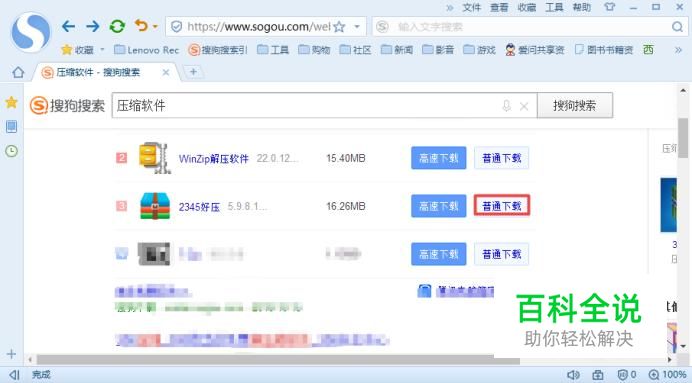Open the 社区 bookmark folder
The width and height of the screenshot is (692, 383).
(x=355, y=50)
